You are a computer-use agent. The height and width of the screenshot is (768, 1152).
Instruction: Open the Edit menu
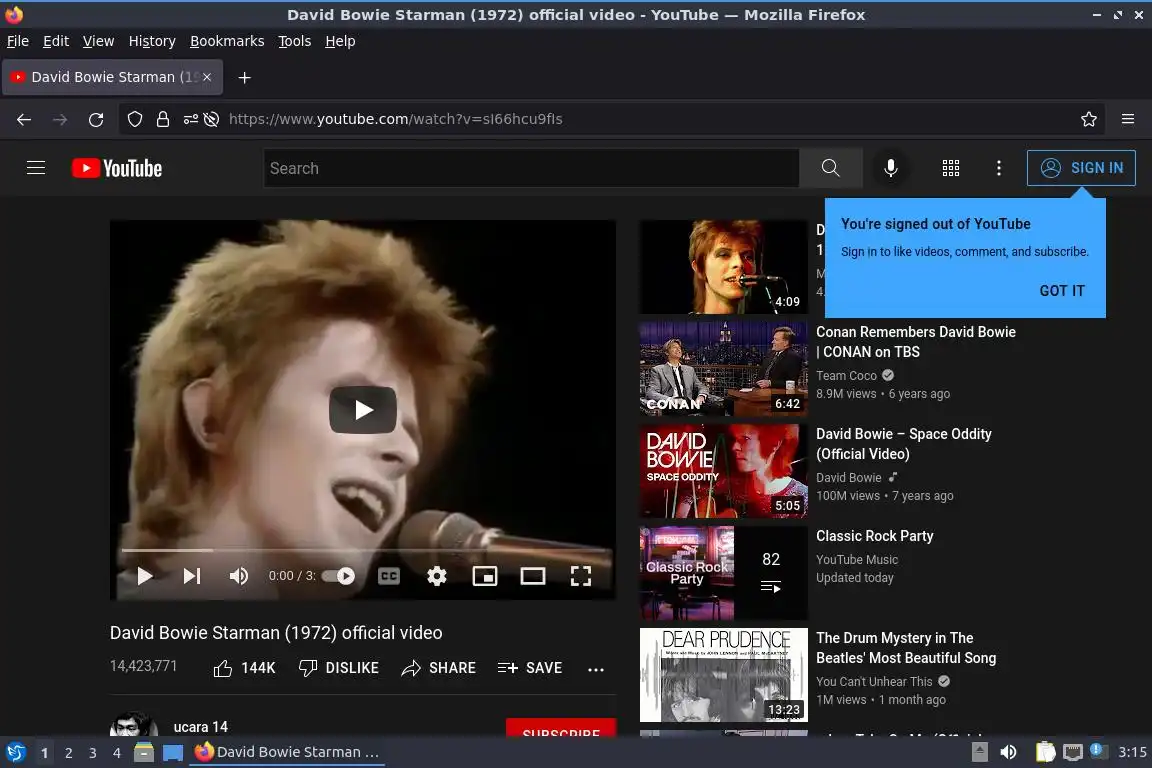pyautogui.click(x=56, y=41)
